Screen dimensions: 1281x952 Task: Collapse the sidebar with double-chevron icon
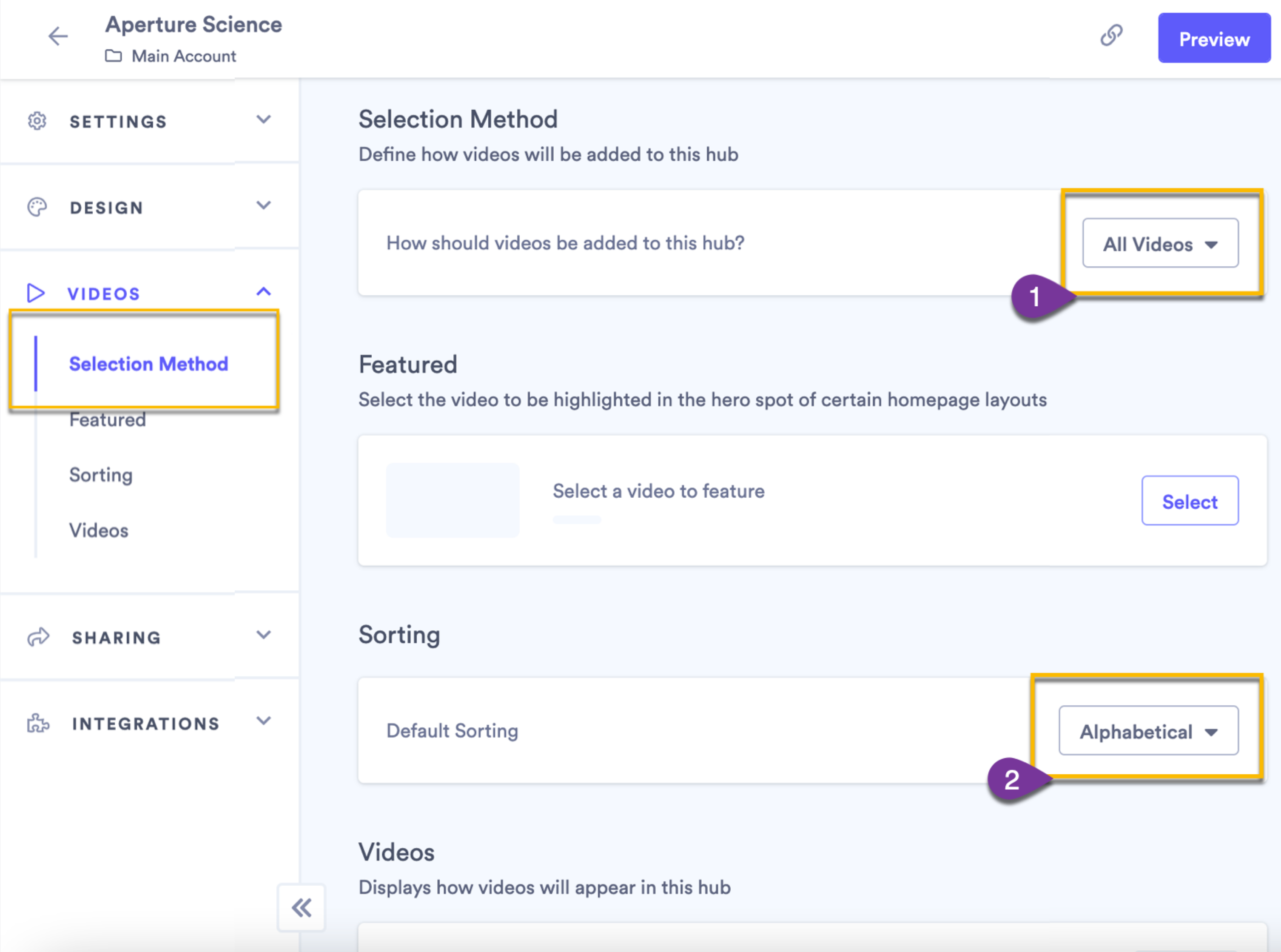(x=301, y=908)
